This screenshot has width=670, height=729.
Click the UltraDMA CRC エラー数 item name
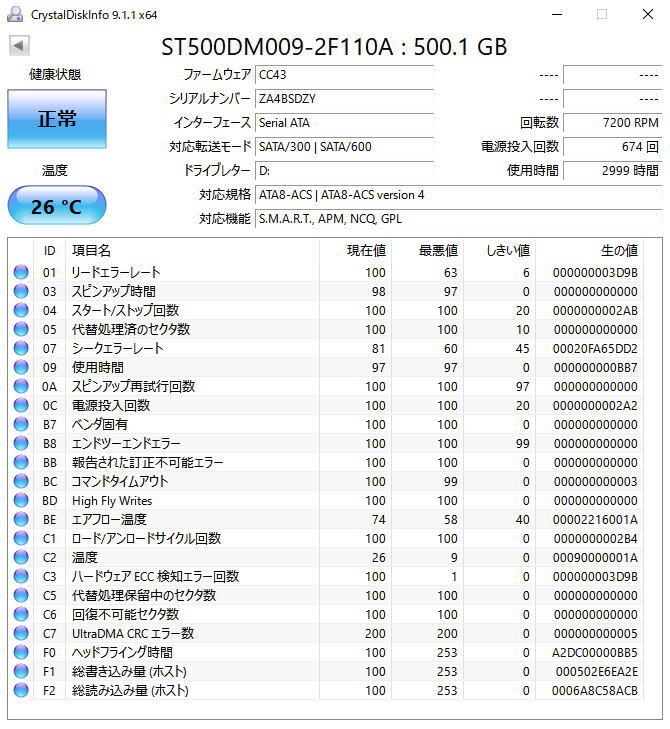(133, 634)
